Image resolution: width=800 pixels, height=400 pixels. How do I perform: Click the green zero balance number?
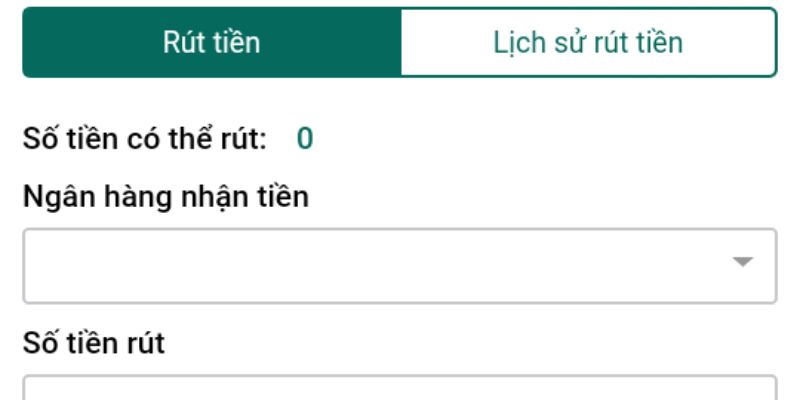click(x=305, y=138)
